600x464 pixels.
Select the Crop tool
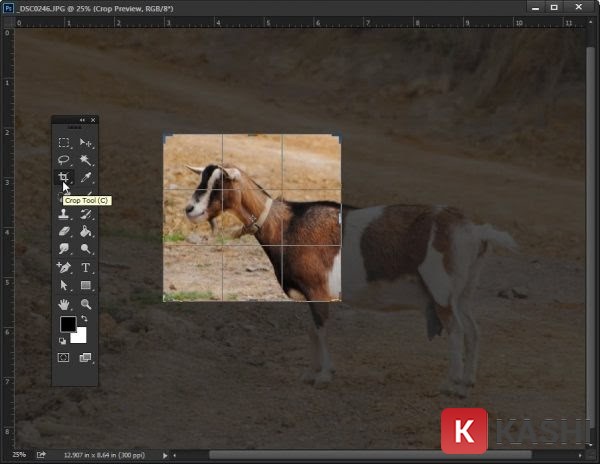pos(64,177)
